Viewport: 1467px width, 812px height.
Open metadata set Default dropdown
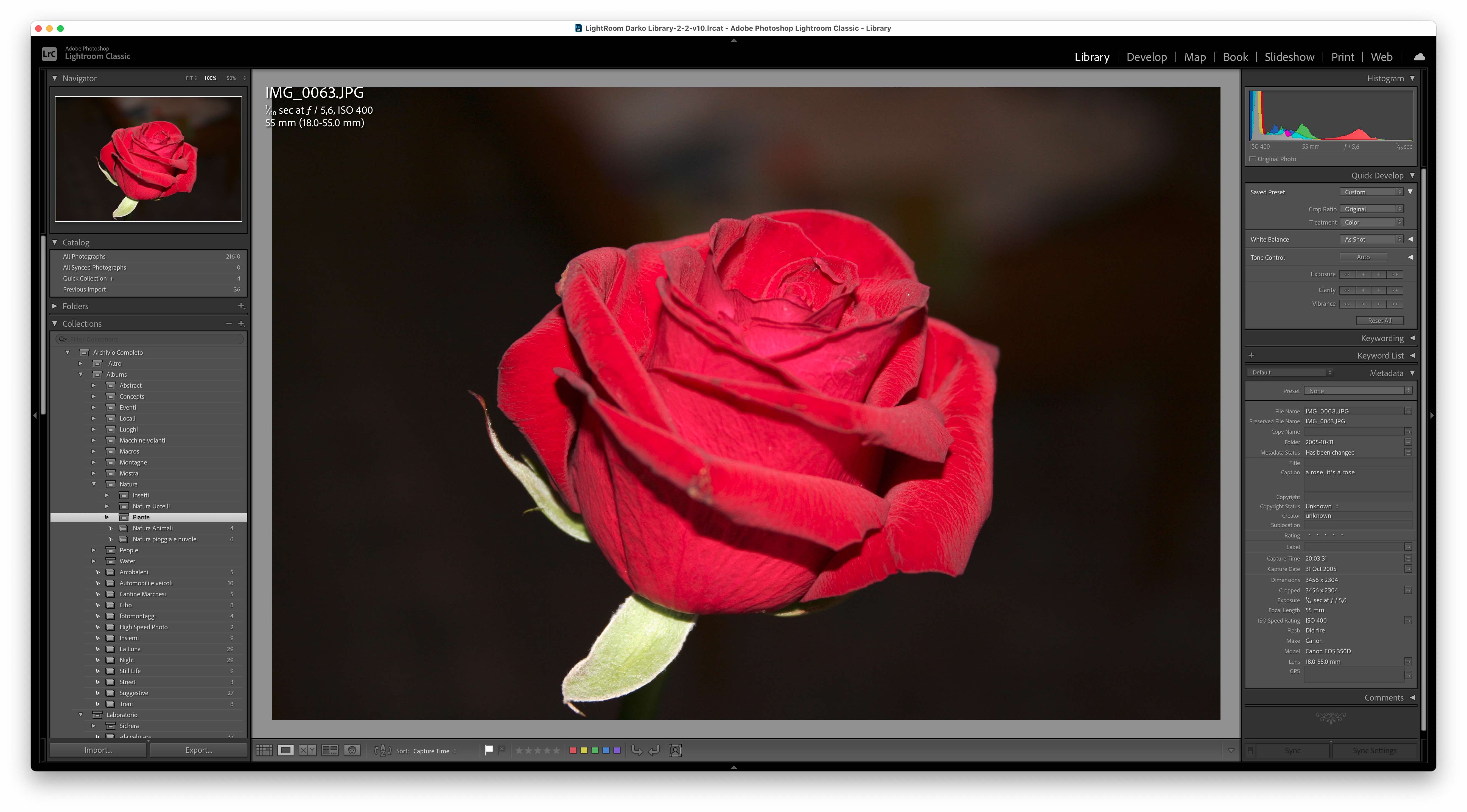1290,373
